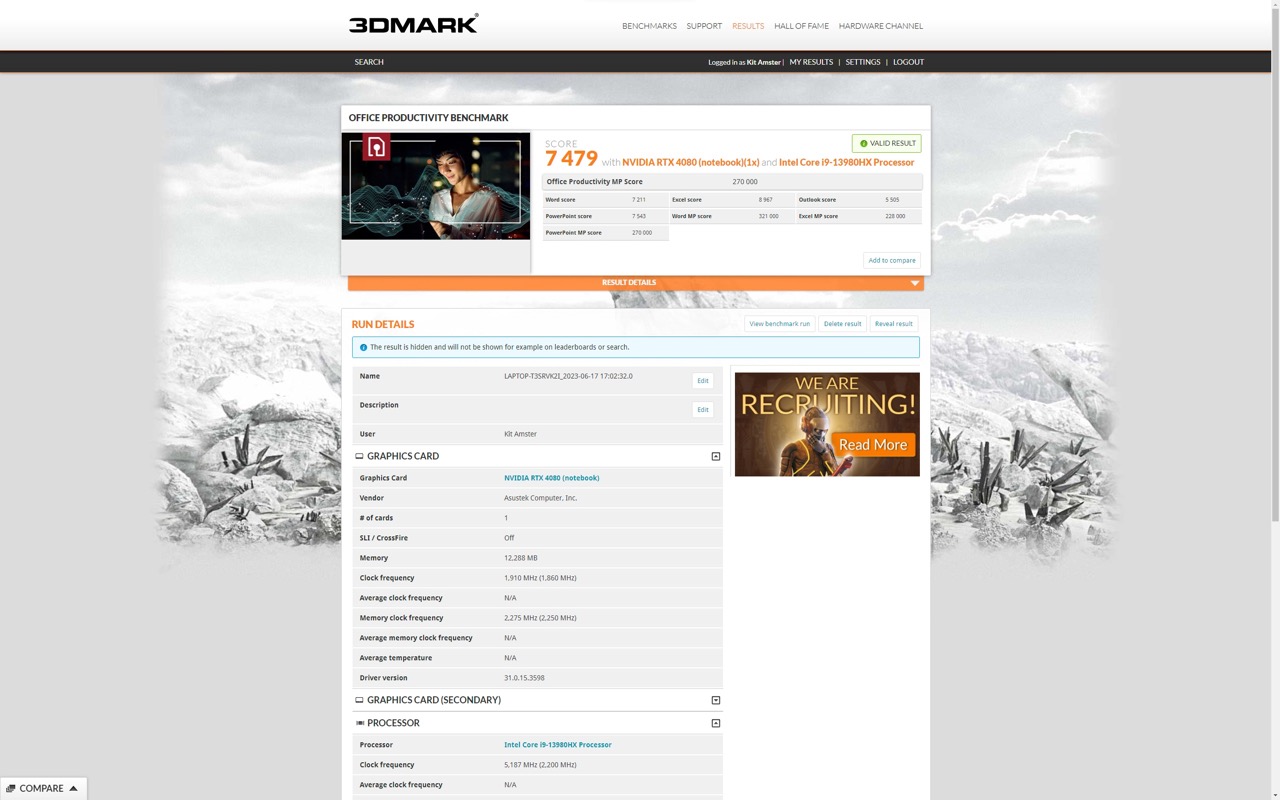Image resolution: width=1280 pixels, height=800 pixels.
Task: Open NVIDIA RTX 4080 link in the score header
Action: pos(691,162)
